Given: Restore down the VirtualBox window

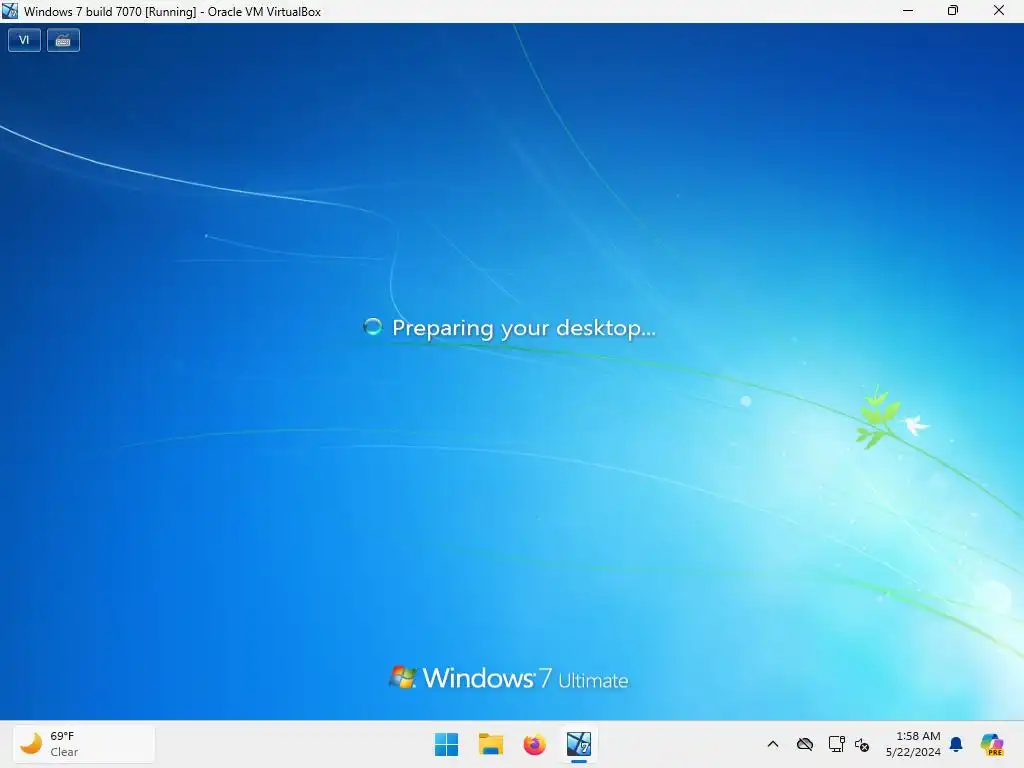Looking at the screenshot, I should click(953, 11).
